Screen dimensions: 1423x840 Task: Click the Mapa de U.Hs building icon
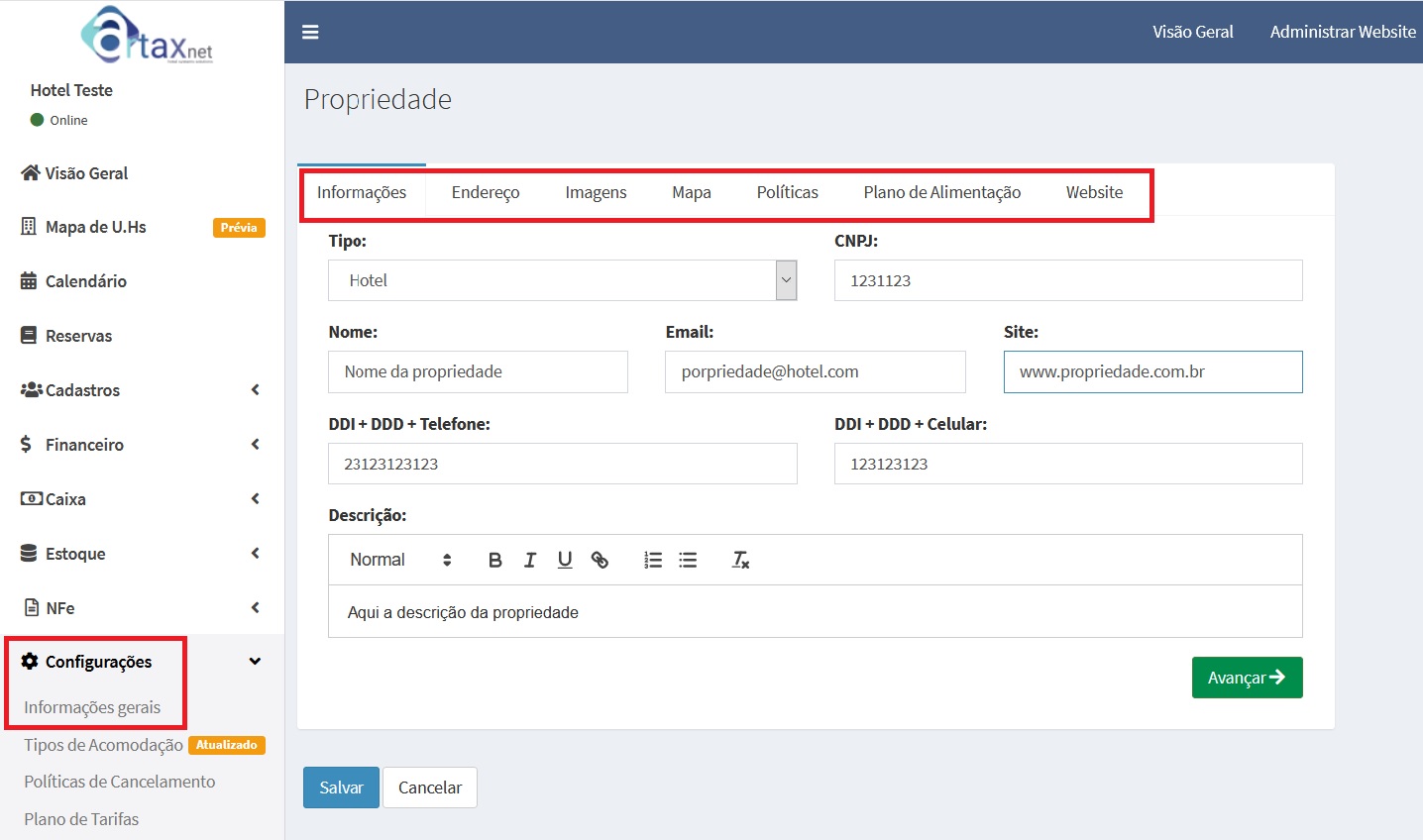tap(29, 227)
